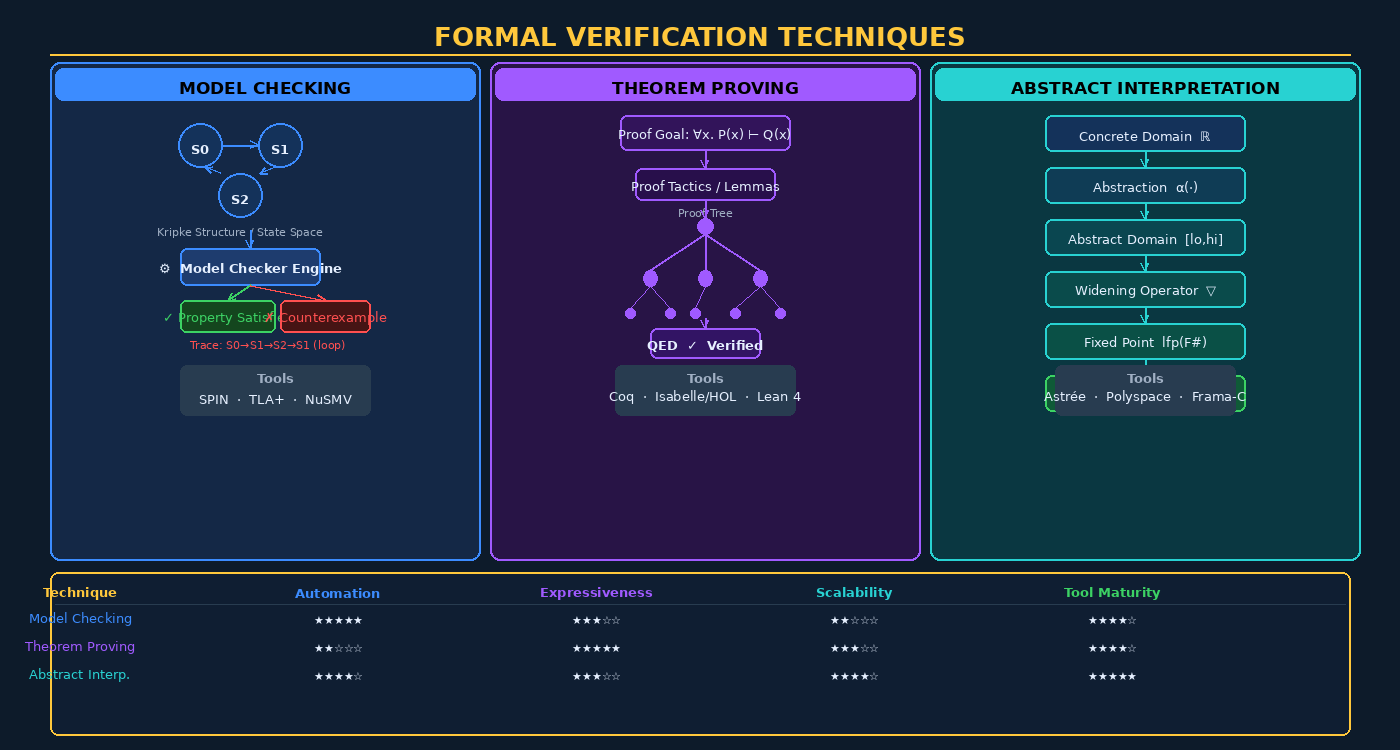Click the trace text S0→S1→S2→S1 (loop)
Screen dimensions: 1400x750
270,345
